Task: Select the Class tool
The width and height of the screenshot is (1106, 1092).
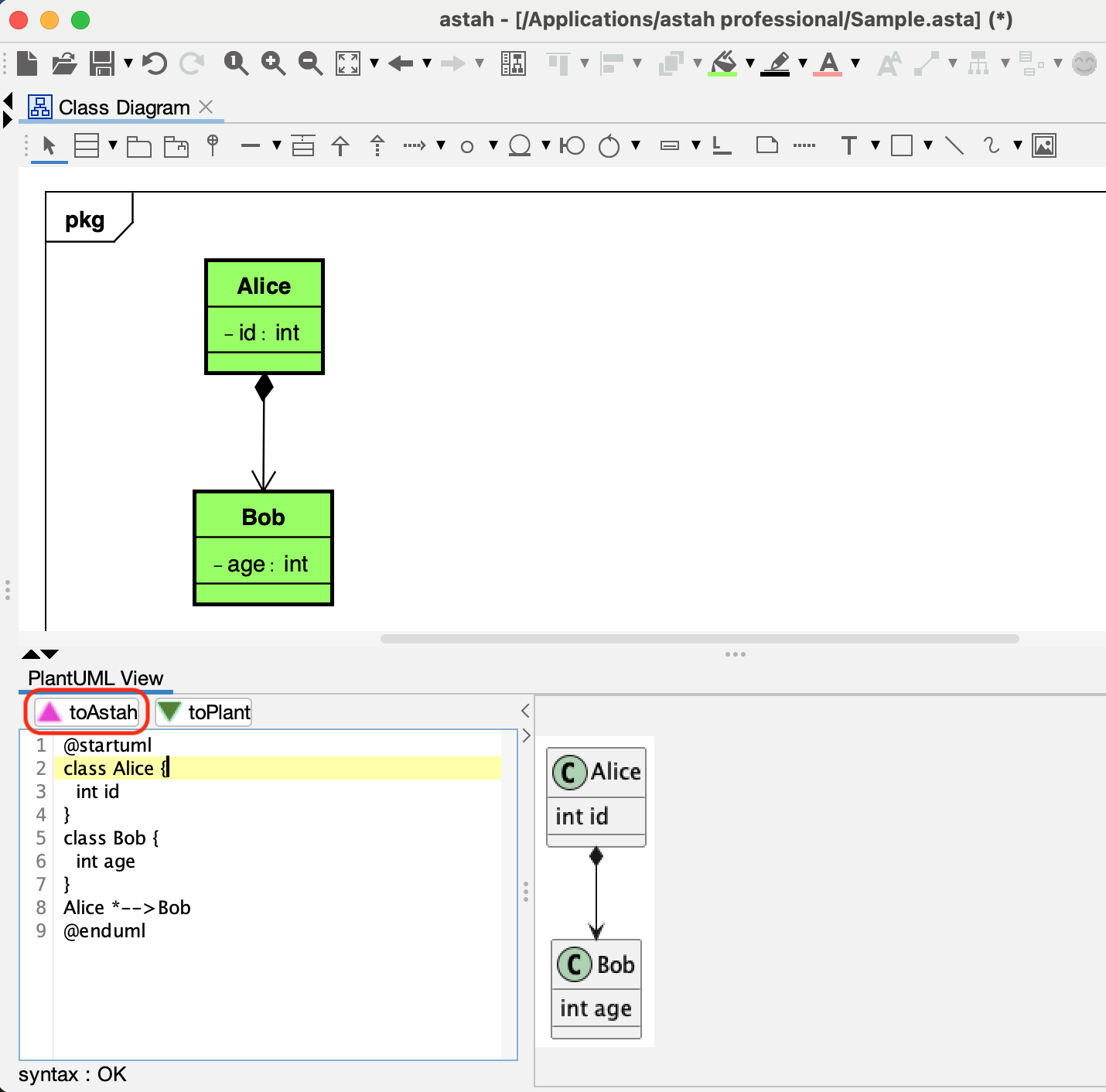Action: click(x=87, y=145)
